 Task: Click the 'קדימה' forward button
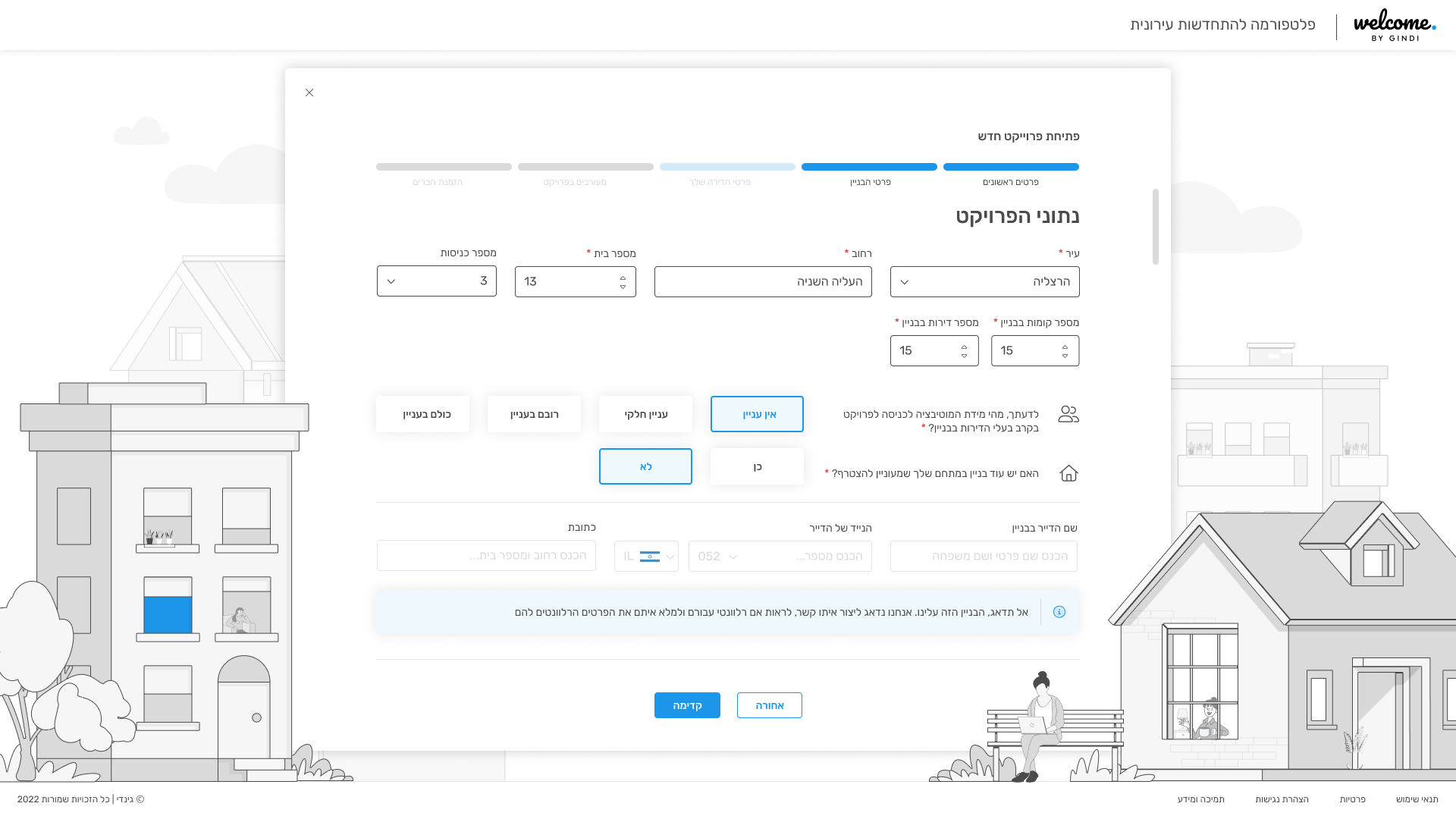tap(687, 705)
